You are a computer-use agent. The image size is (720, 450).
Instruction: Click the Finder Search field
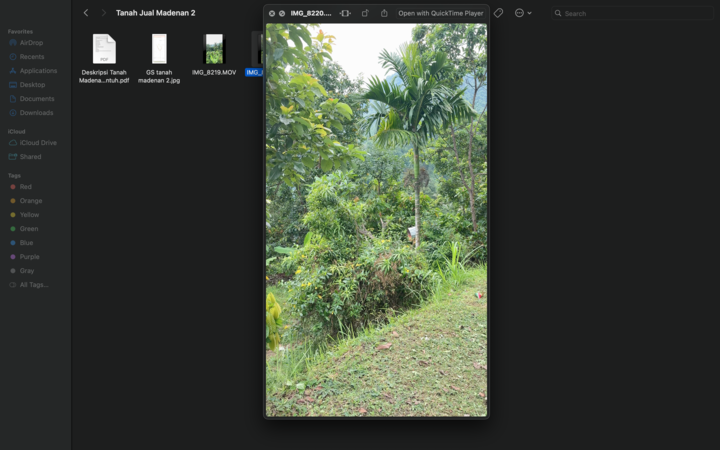point(632,13)
